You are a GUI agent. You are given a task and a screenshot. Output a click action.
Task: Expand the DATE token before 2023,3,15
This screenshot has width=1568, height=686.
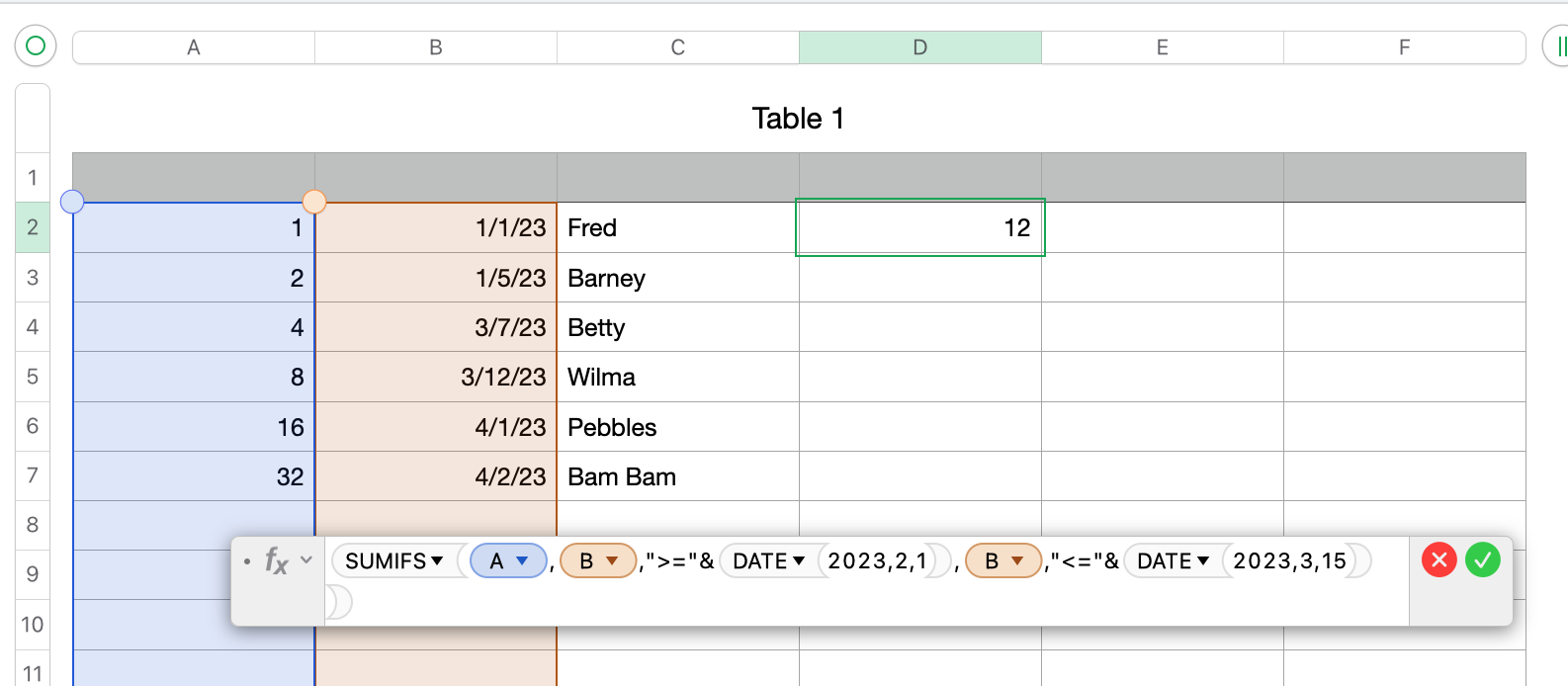point(1203,561)
